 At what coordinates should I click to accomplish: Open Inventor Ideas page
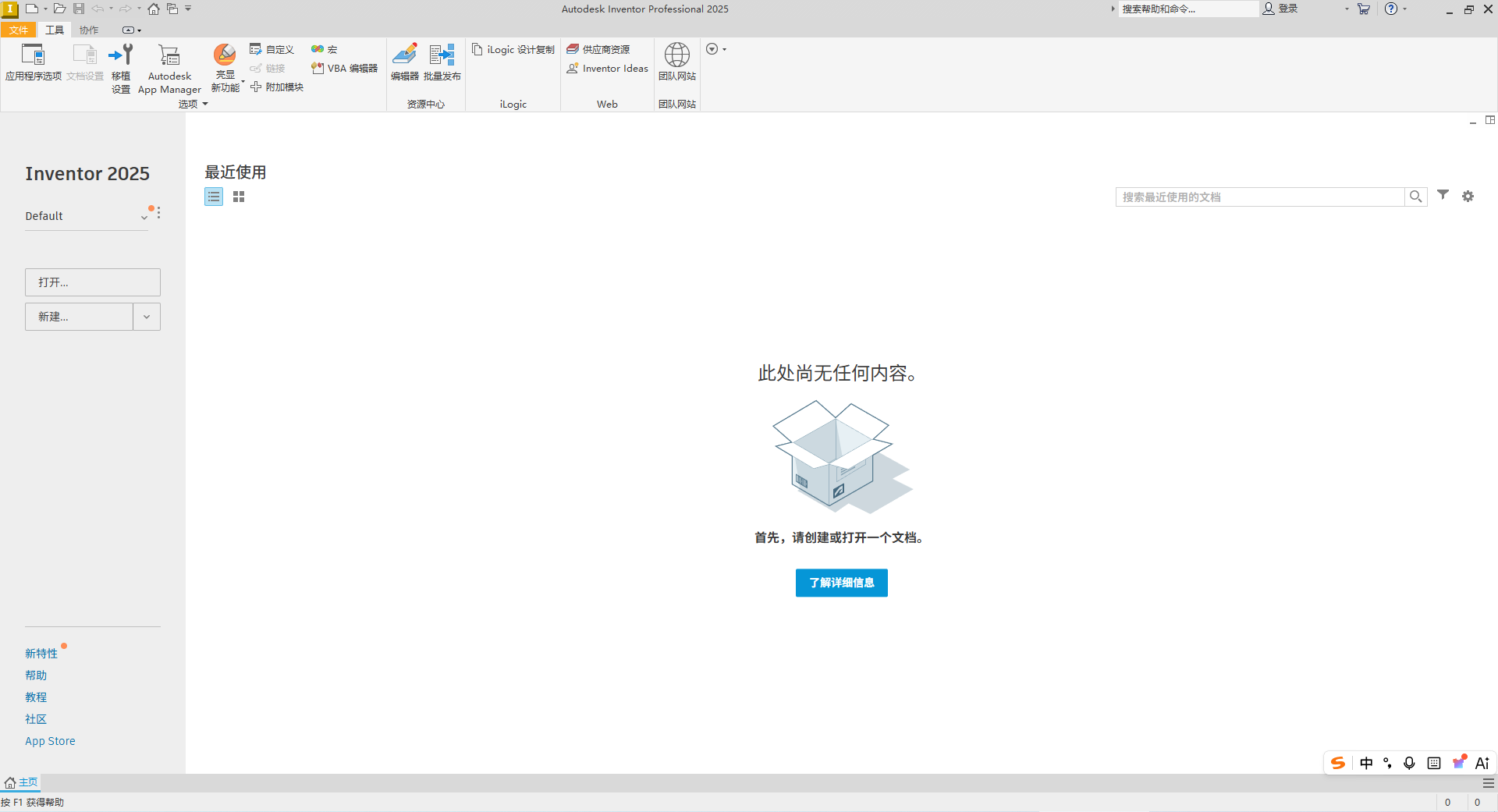click(607, 68)
